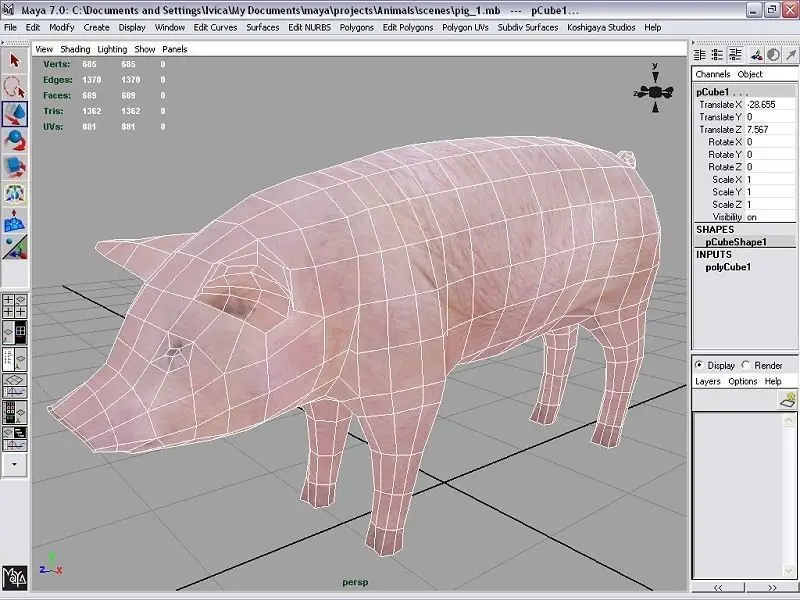Viewport: 800px width, 600px height.
Task: Click the persp camera label in viewport
Action: 355,582
